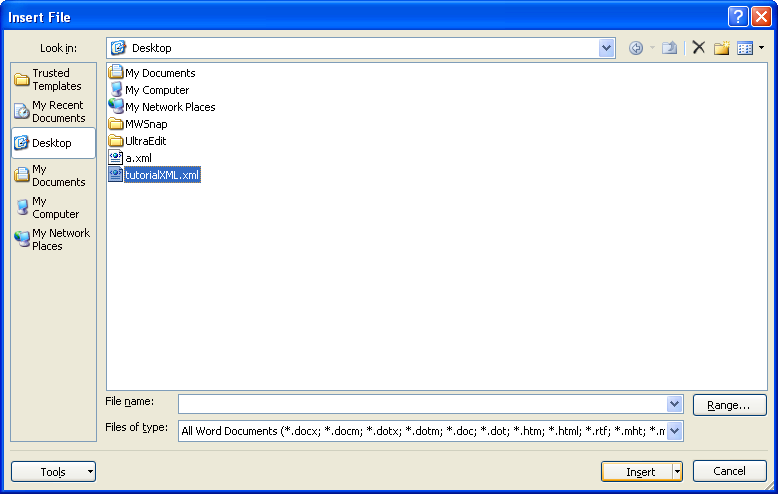
Task: Click the Back navigation arrow icon
Action: coord(636,48)
